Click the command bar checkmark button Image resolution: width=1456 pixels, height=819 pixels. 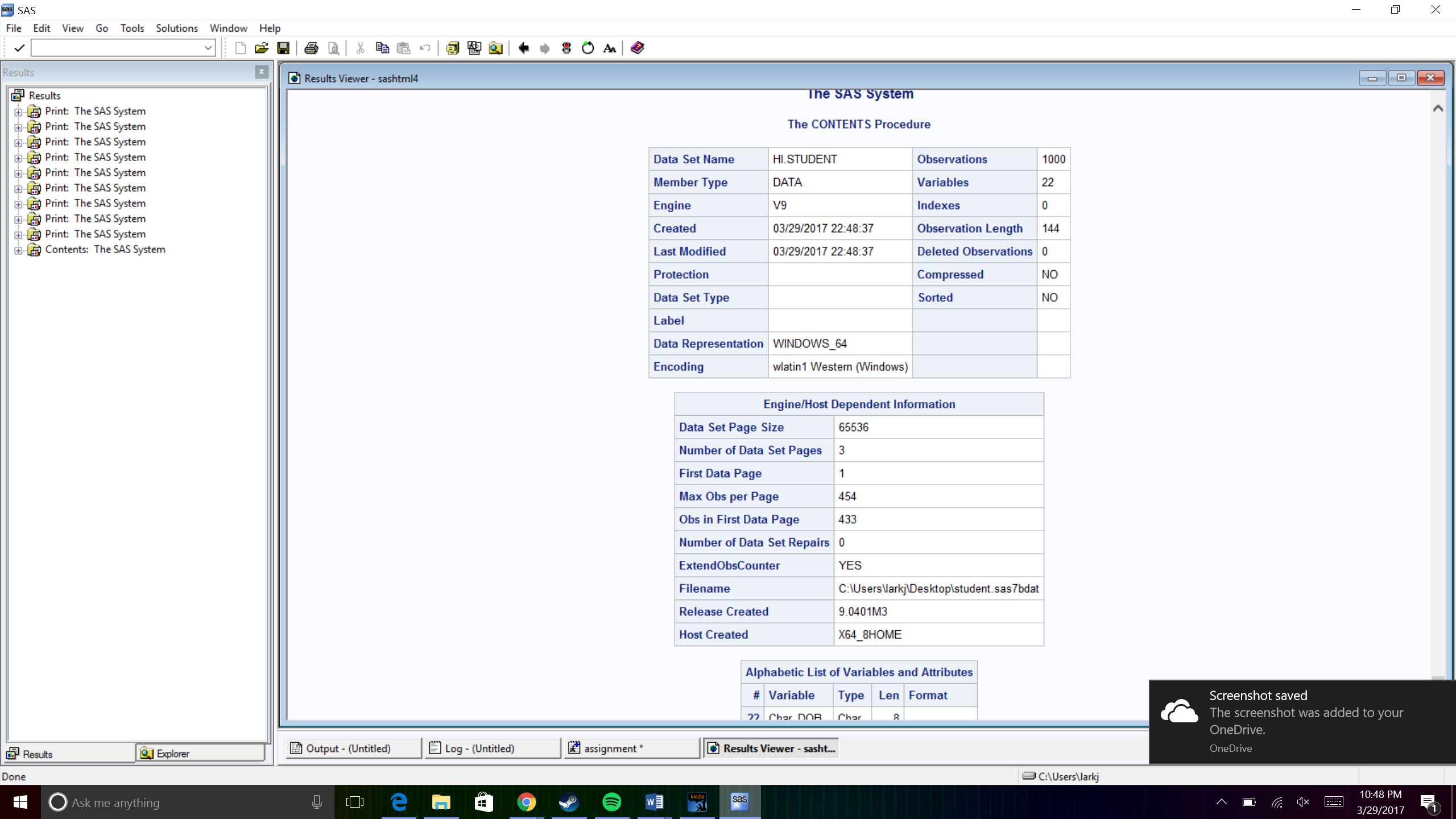[x=19, y=48]
